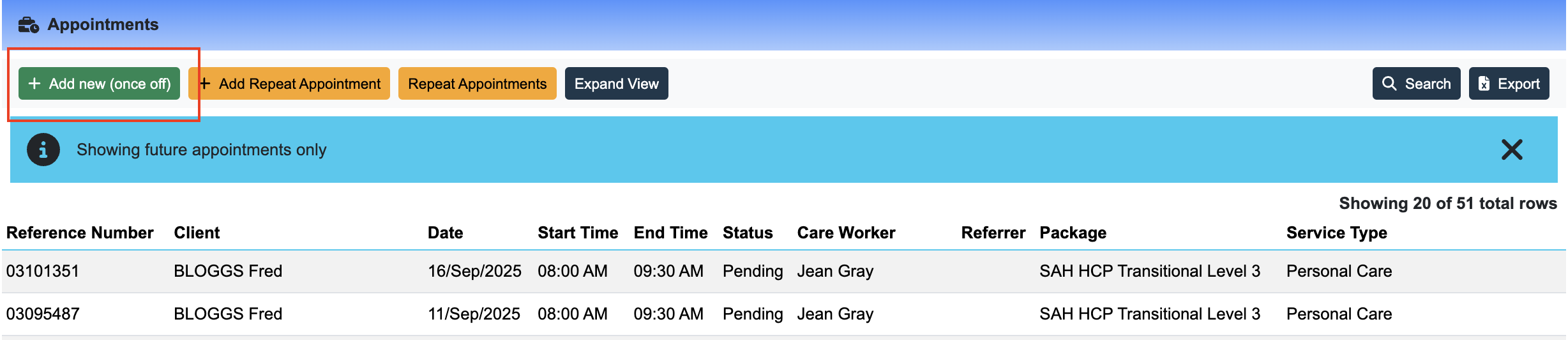Viewport: 1568px width, 340px height.
Task: Sort appointments by Date column
Action: (445, 233)
